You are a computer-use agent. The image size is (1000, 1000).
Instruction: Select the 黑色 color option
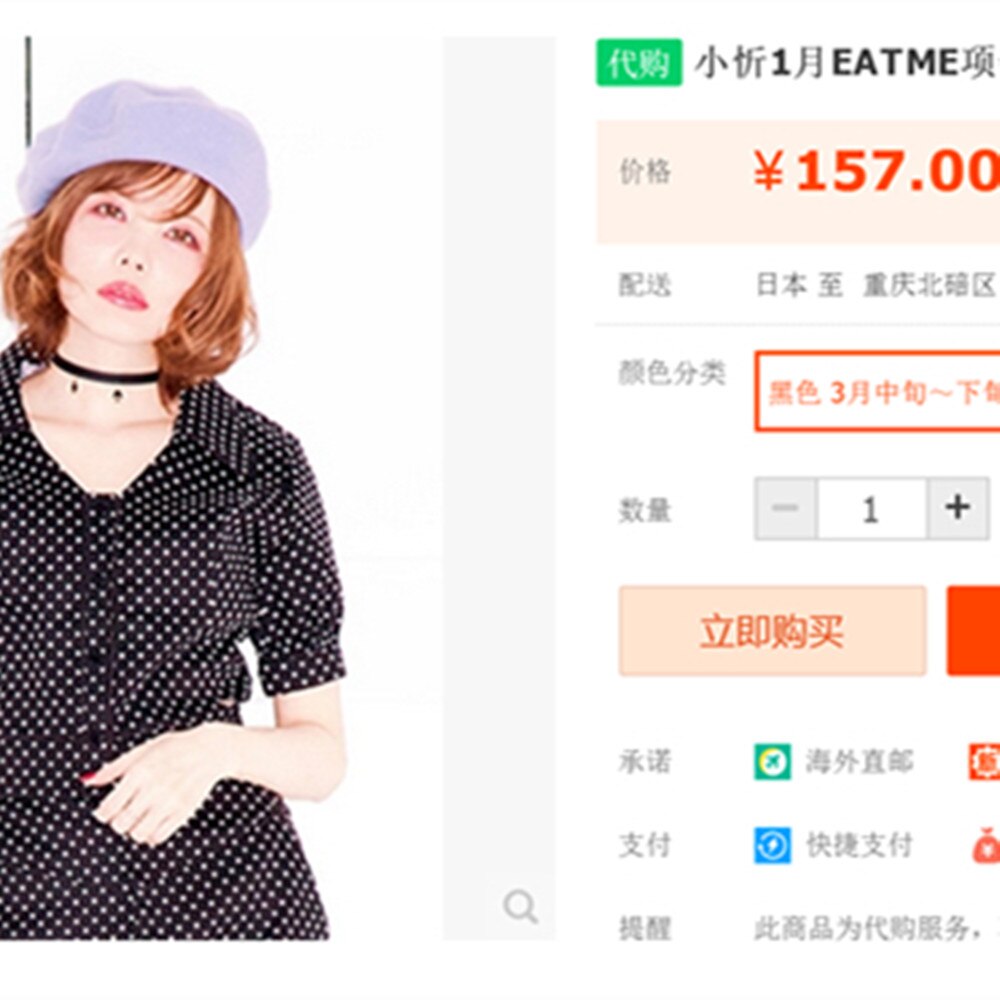pyautogui.click(x=880, y=391)
